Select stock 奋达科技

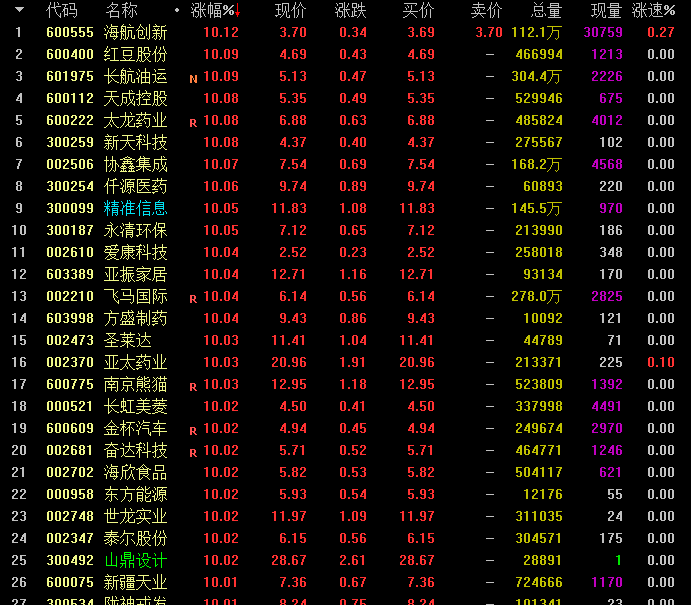point(135,450)
